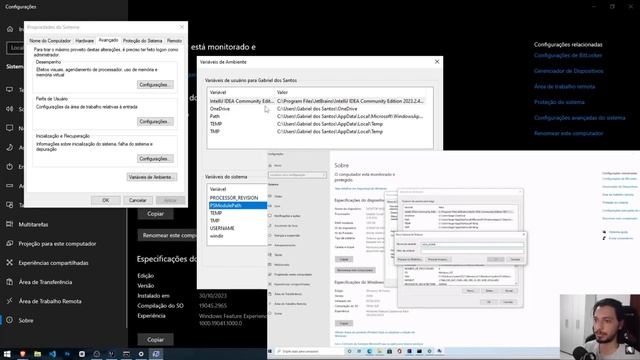Viewport: 640px width, 360px height.
Task: Click the Experiências compartilhadas icon
Action: (10, 262)
